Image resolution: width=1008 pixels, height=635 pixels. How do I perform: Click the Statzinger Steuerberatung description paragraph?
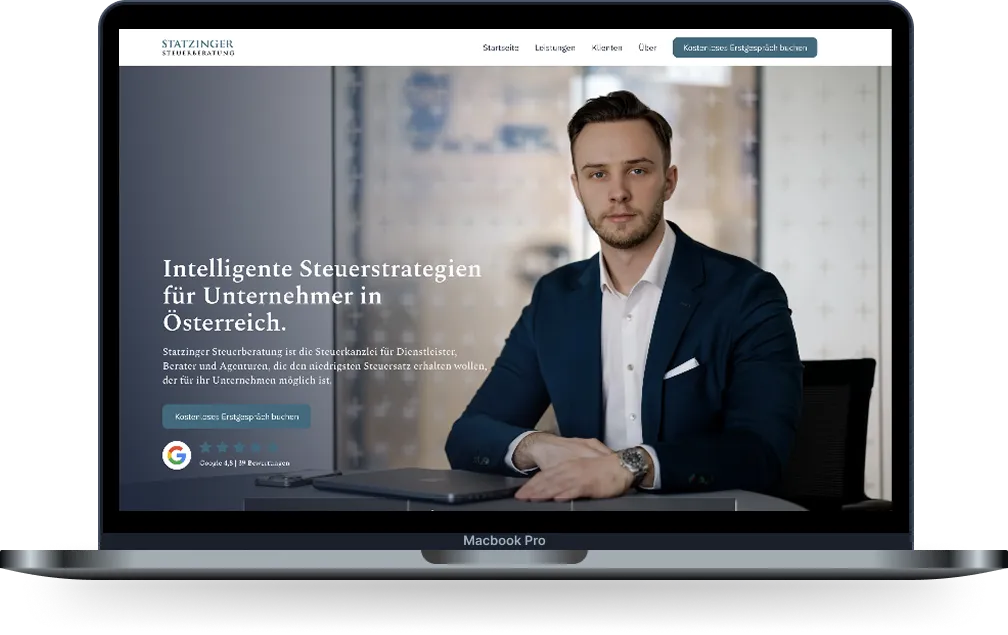[325, 366]
